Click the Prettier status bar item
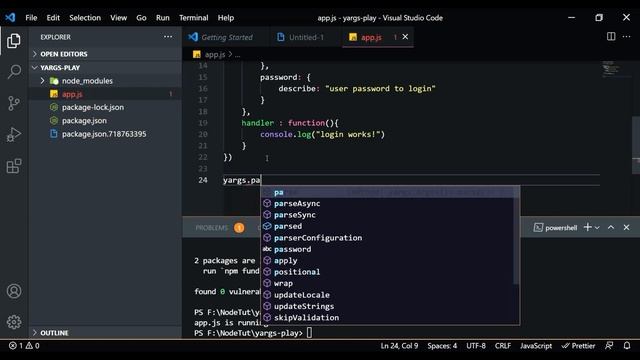This screenshot has height=360, width=640. pyautogui.click(x=578, y=346)
